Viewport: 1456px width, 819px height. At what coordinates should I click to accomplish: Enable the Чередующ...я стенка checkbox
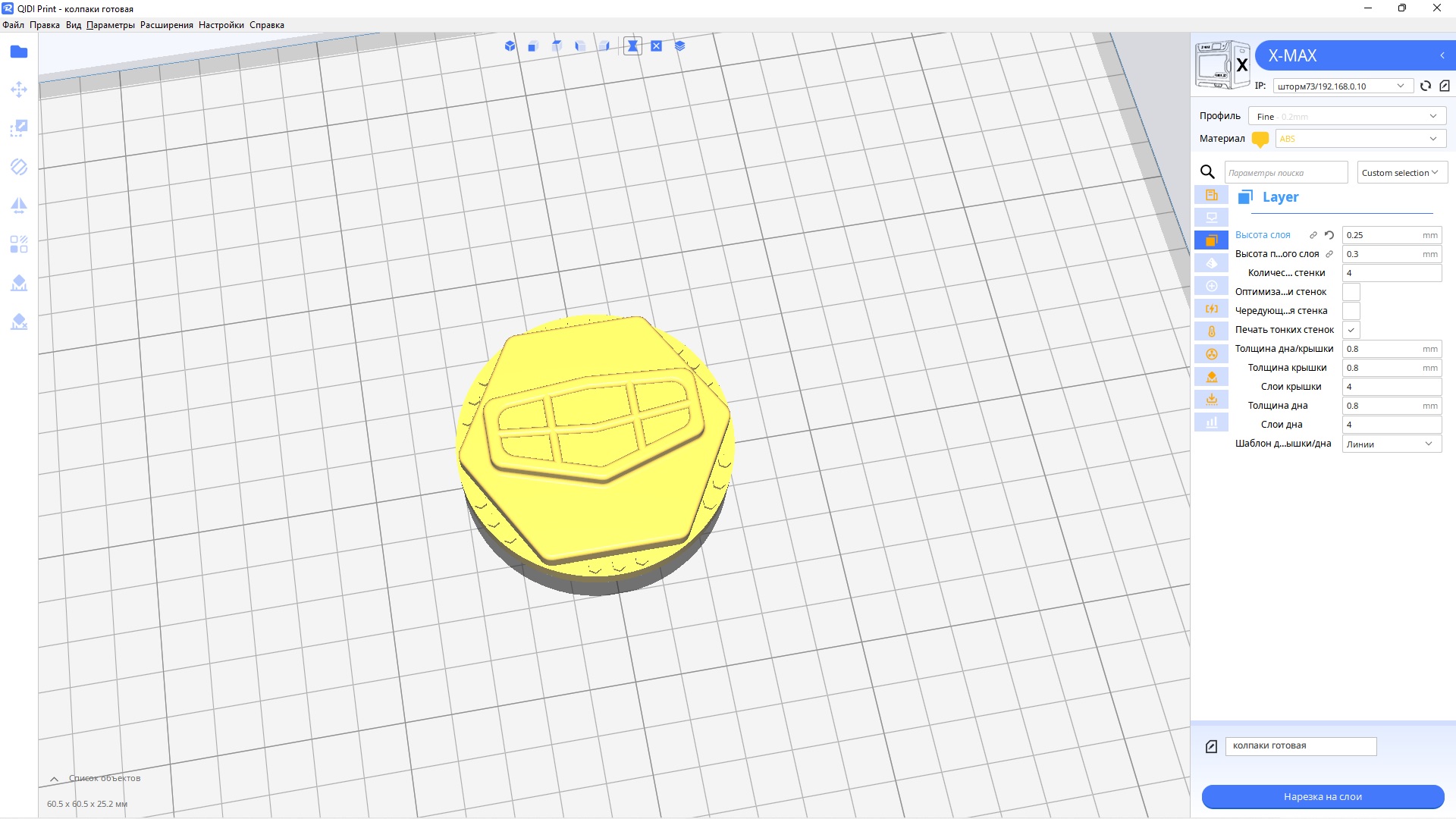(1351, 311)
